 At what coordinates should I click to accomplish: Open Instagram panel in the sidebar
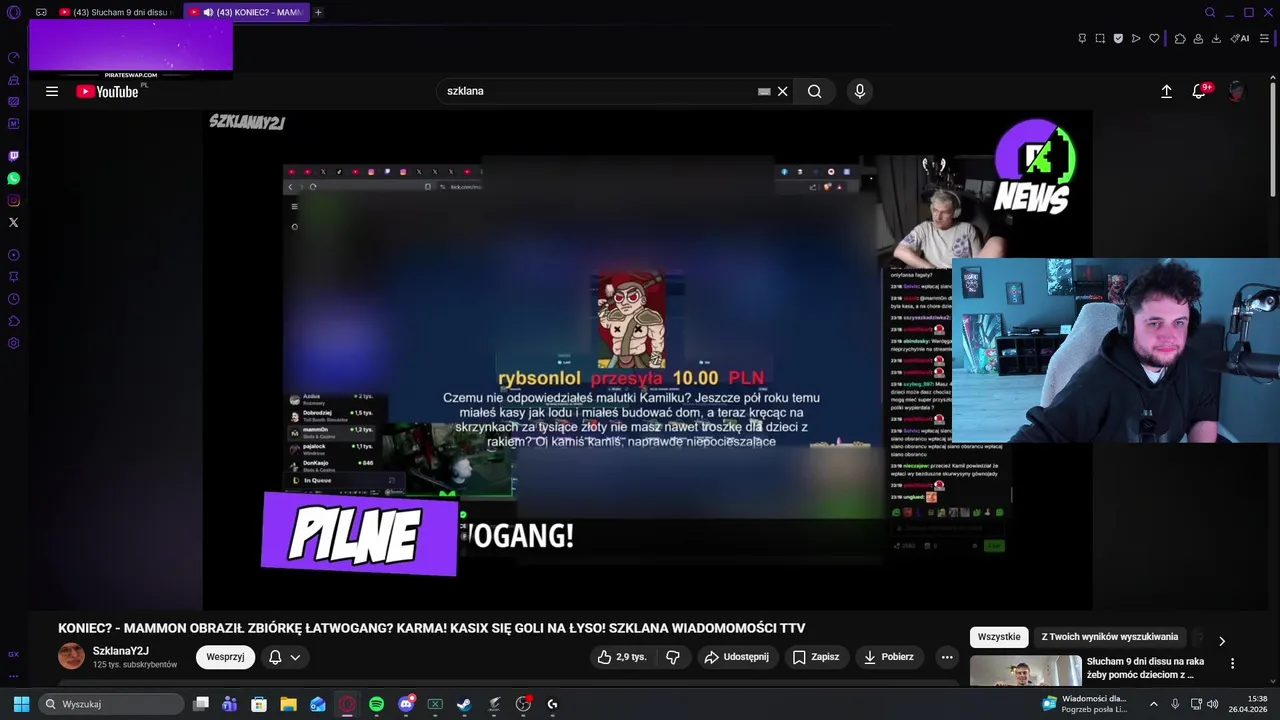(x=13, y=200)
